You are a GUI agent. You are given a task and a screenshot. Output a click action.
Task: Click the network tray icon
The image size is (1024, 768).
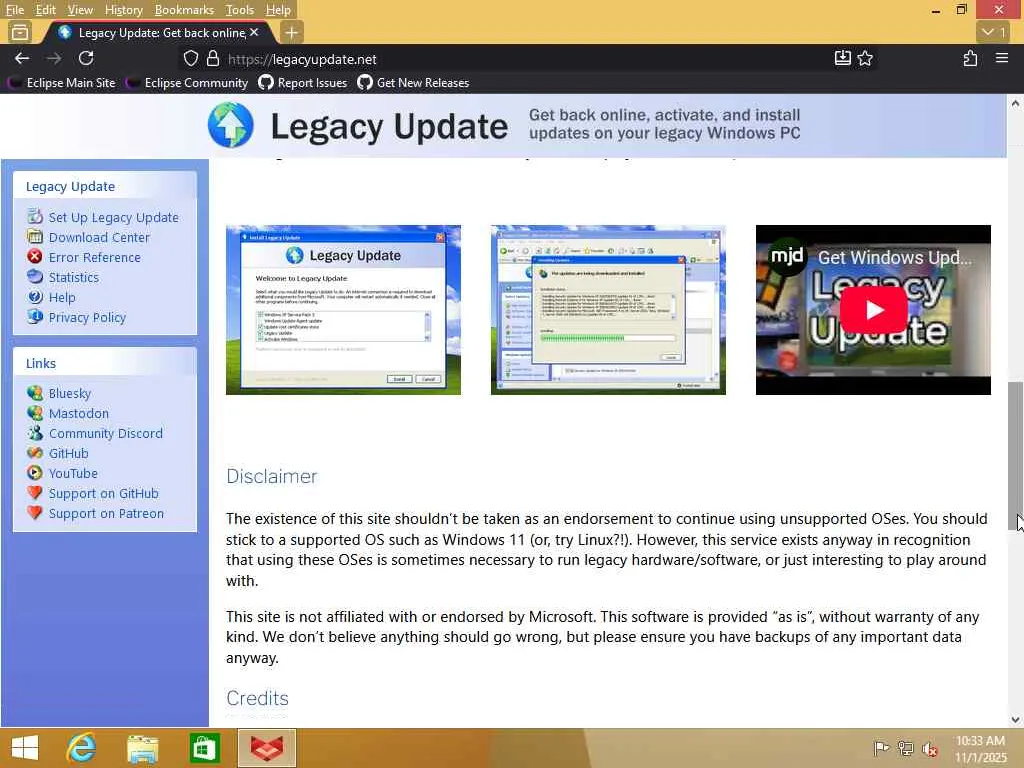(905, 748)
